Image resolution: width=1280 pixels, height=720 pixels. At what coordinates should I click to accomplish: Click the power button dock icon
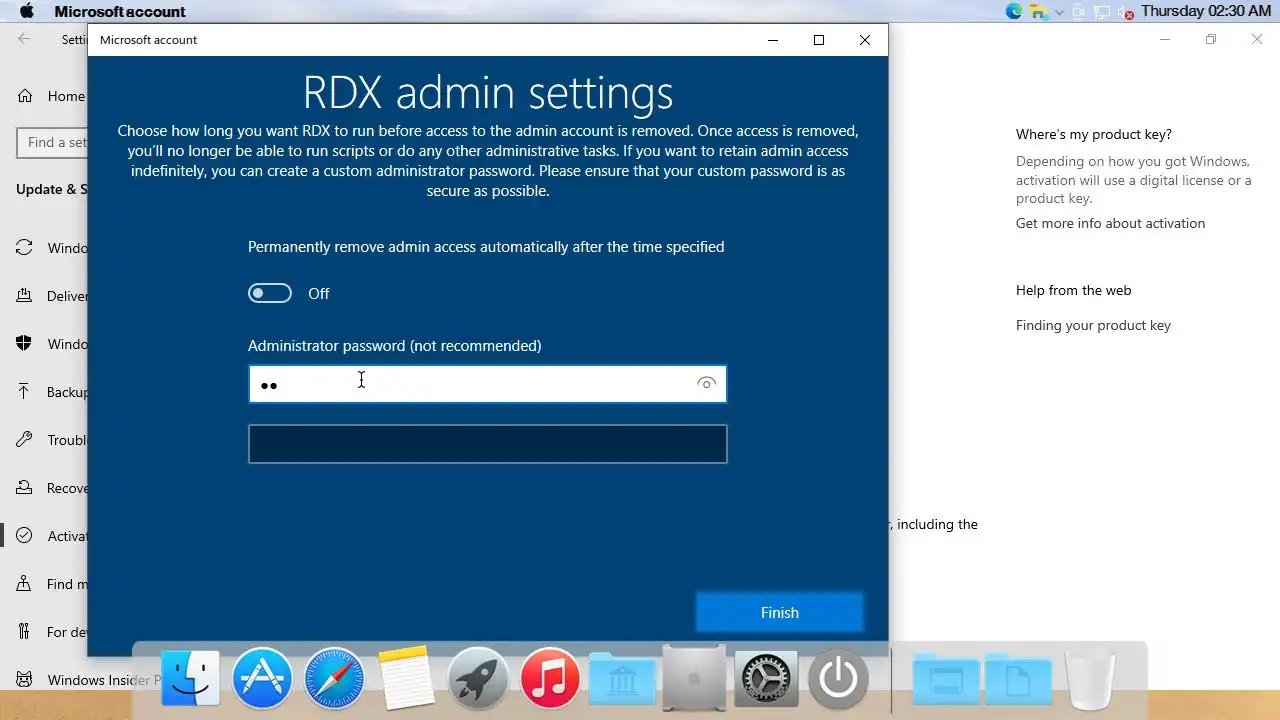point(838,678)
